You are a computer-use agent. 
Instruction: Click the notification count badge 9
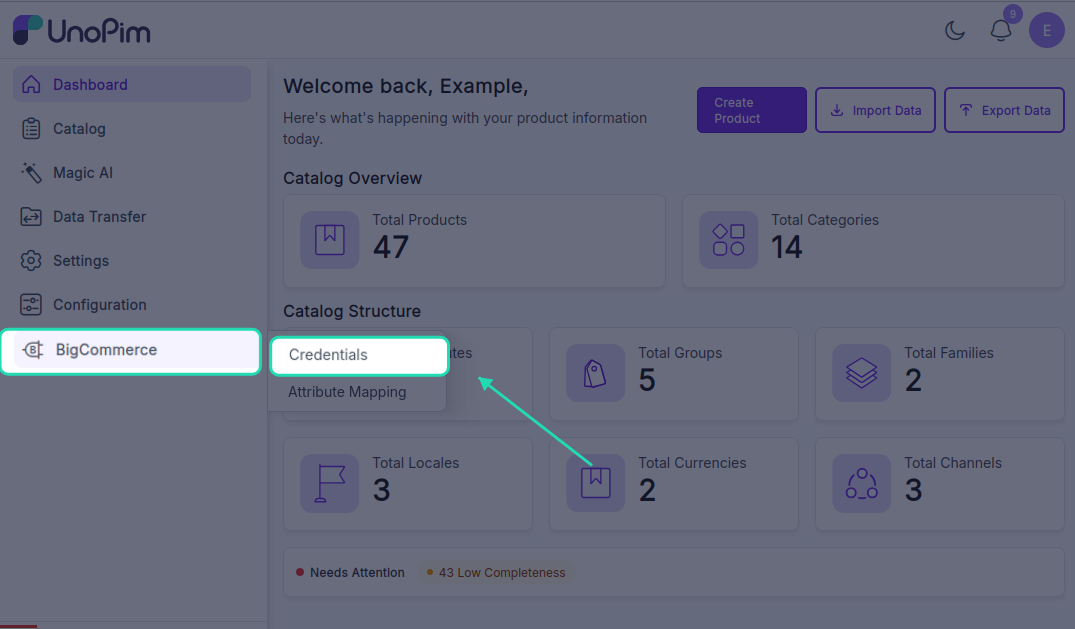(x=1013, y=14)
